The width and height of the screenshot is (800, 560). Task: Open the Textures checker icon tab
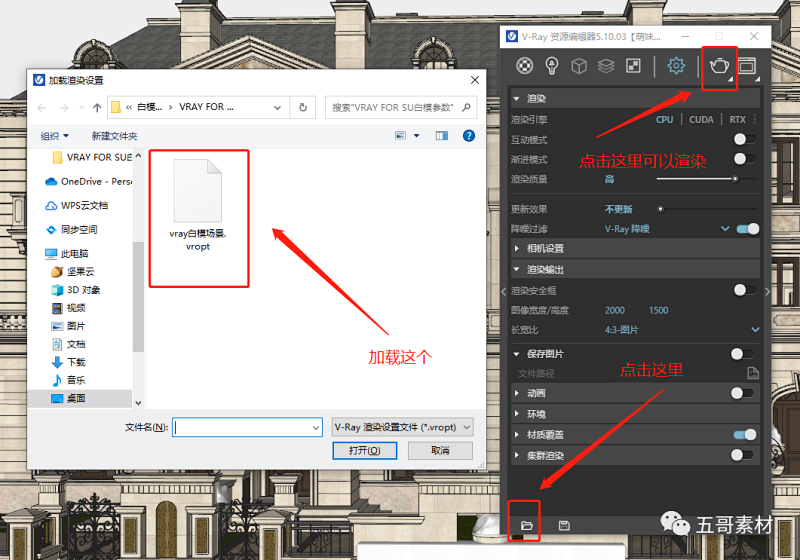coord(633,66)
